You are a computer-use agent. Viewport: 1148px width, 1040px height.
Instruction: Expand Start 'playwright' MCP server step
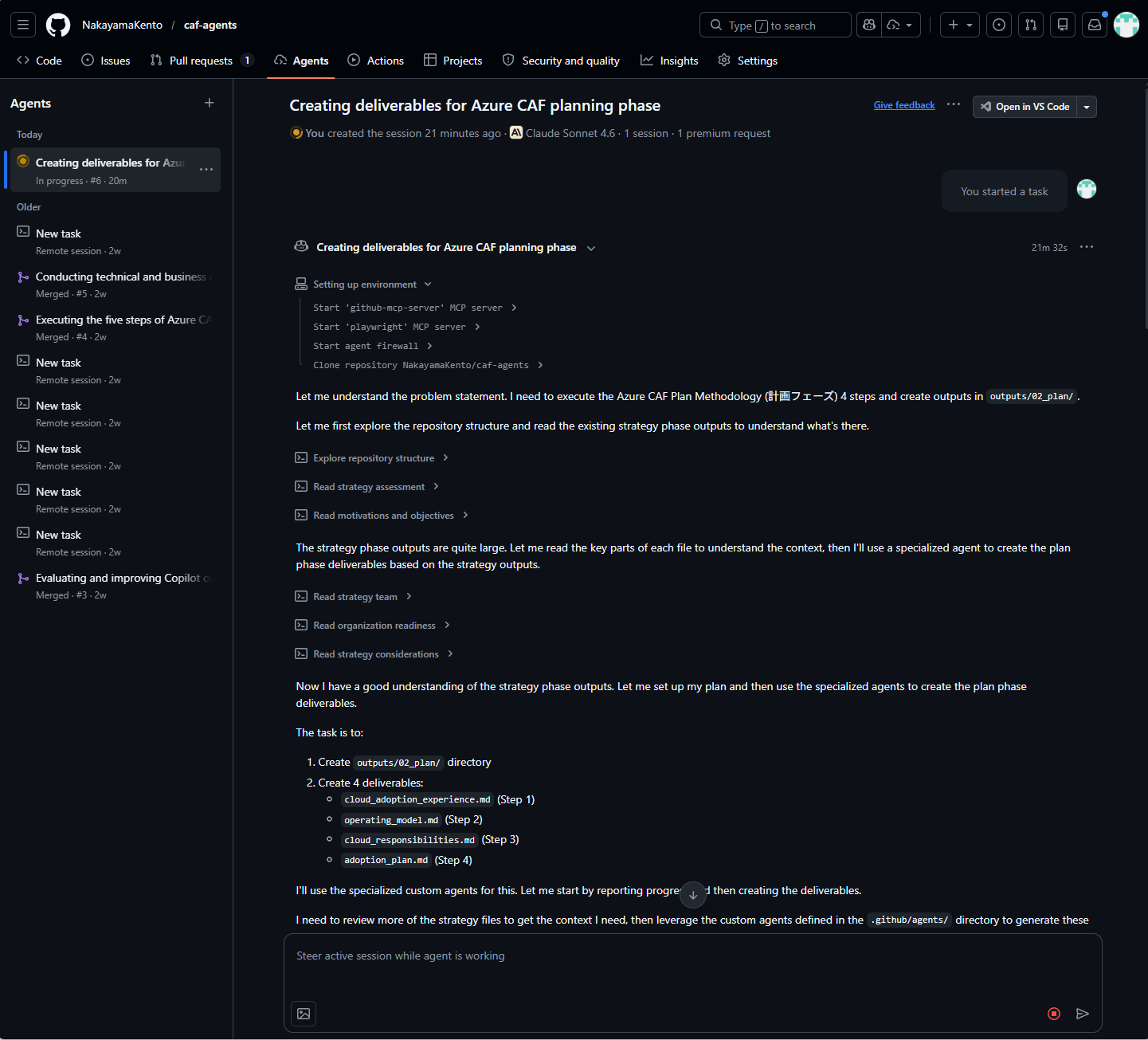tap(397, 327)
